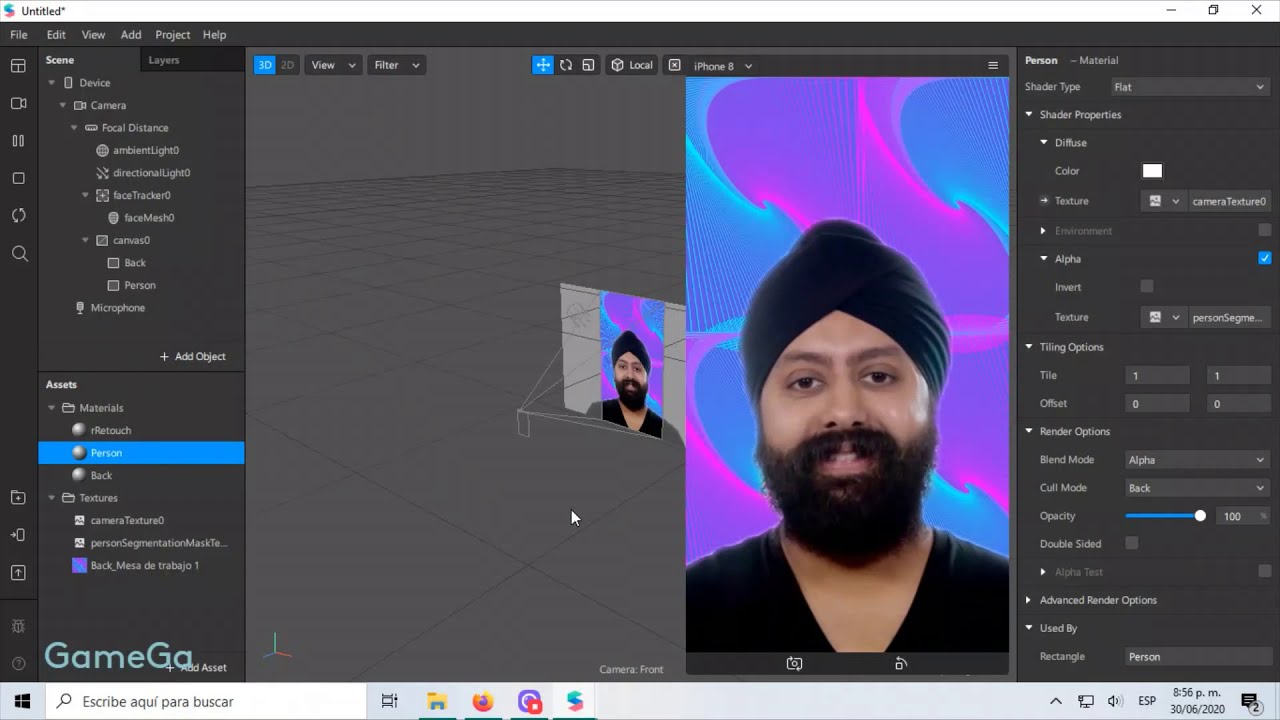The width and height of the screenshot is (1280, 720).
Task: Open the File menu
Action: pyautogui.click(x=19, y=34)
